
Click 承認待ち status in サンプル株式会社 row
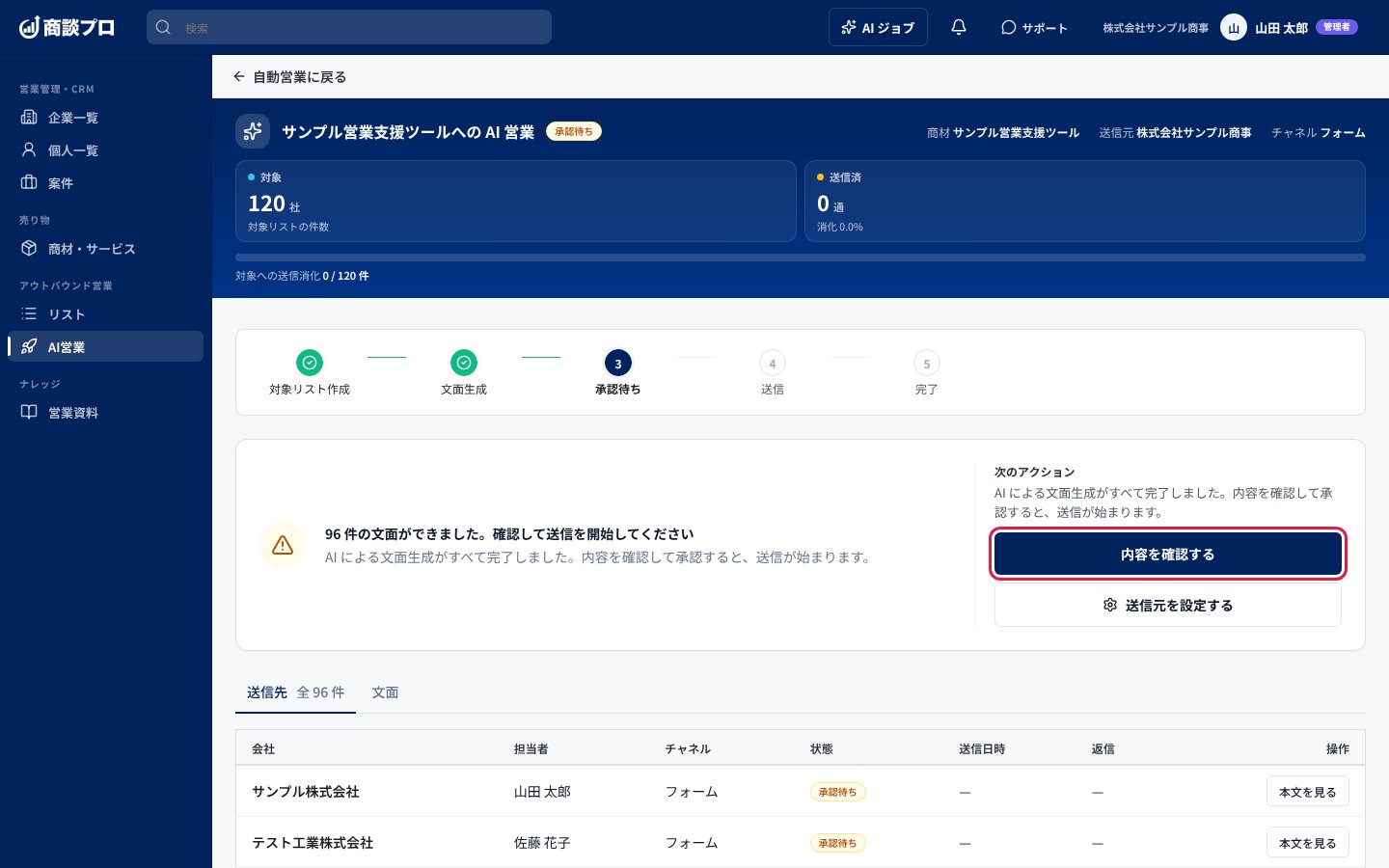[x=838, y=792]
